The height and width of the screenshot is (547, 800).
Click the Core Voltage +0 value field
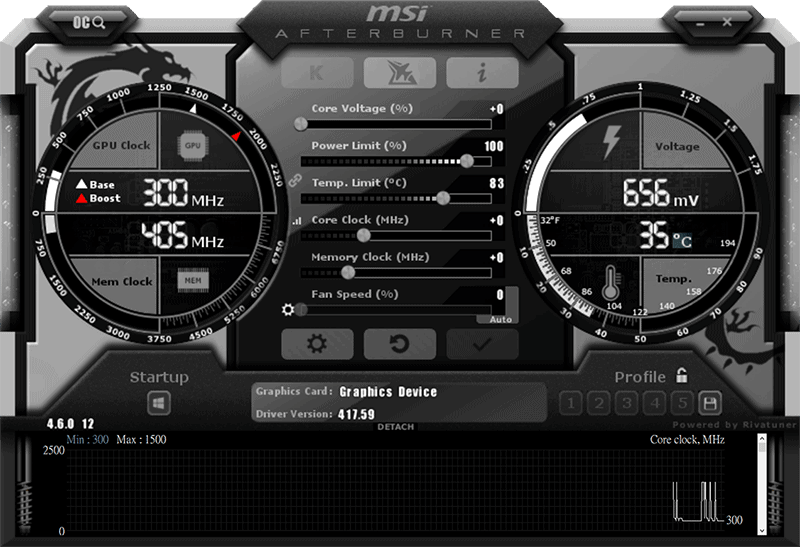[496, 109]
